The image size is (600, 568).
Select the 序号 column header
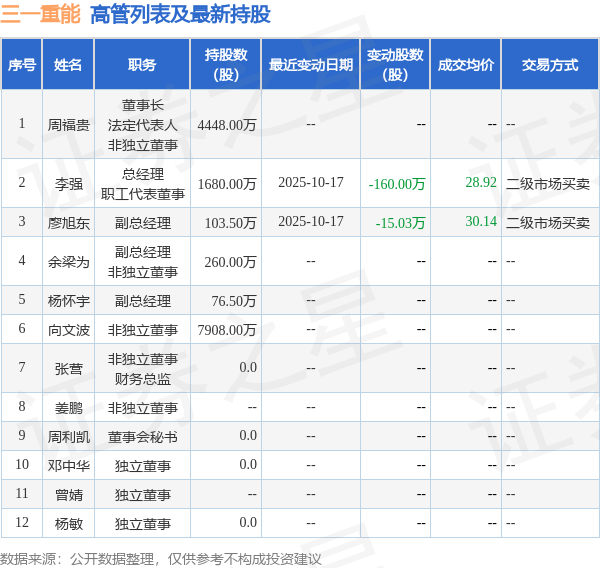(22, 65)
